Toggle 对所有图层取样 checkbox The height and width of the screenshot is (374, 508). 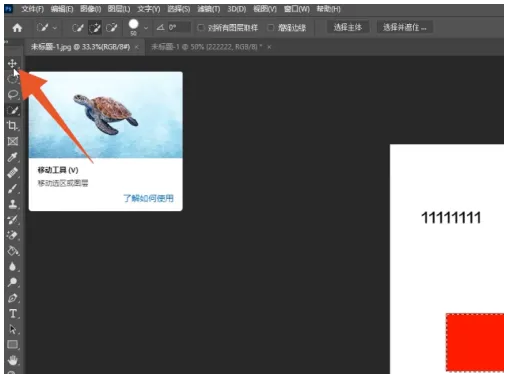[201, 28]
